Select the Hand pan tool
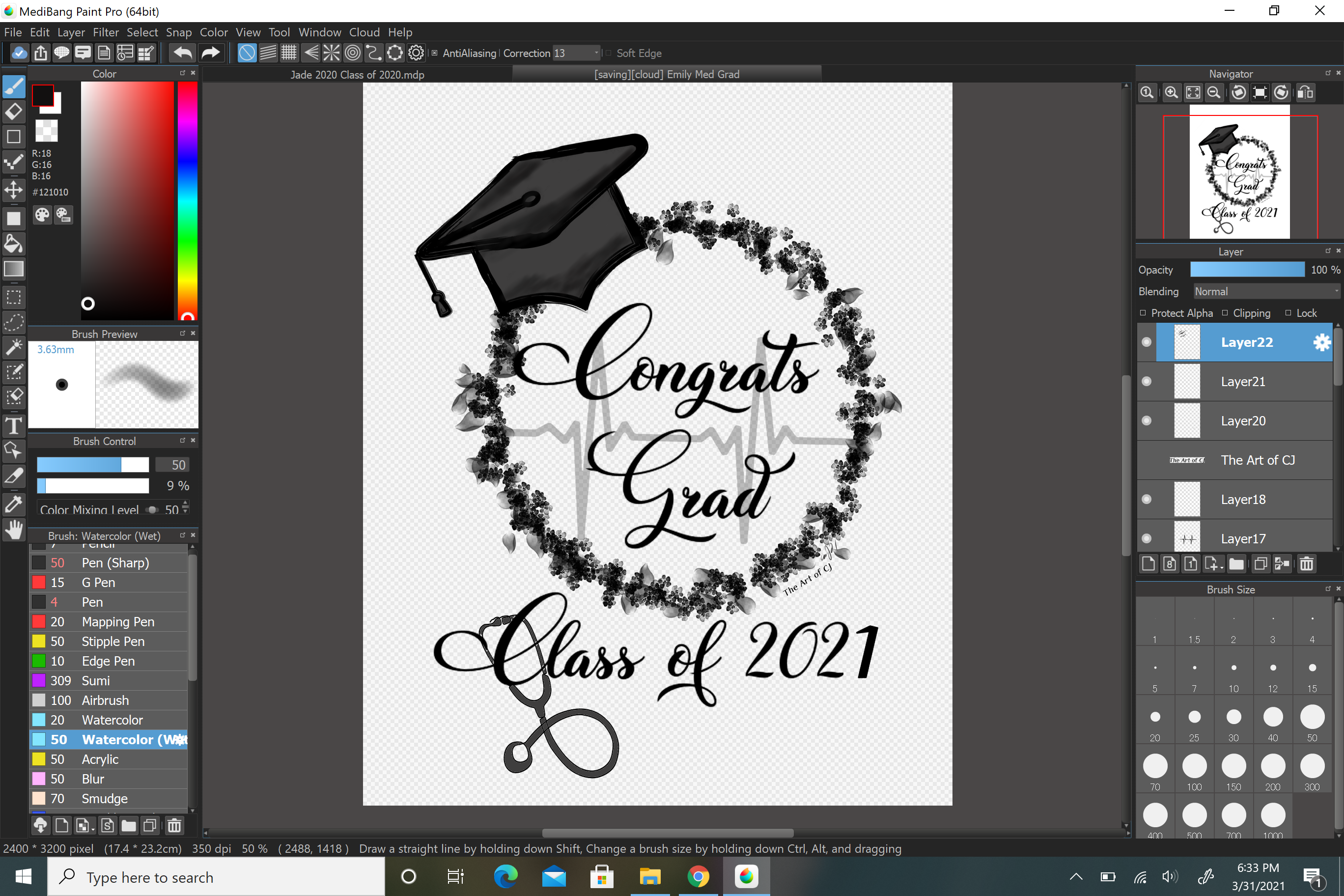 tap(14, 530)
